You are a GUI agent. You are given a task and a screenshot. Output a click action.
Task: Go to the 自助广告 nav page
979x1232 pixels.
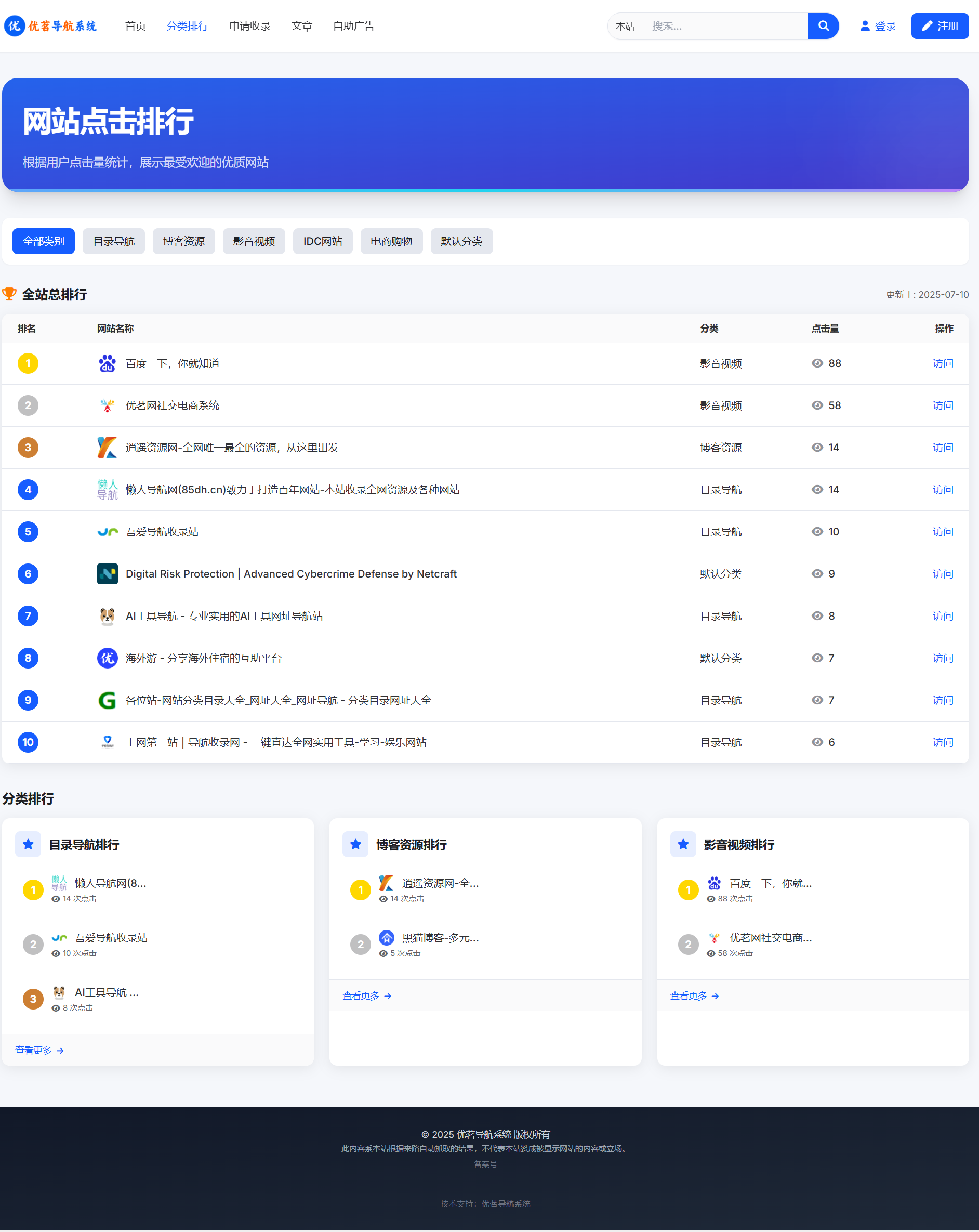pos(353,27)
